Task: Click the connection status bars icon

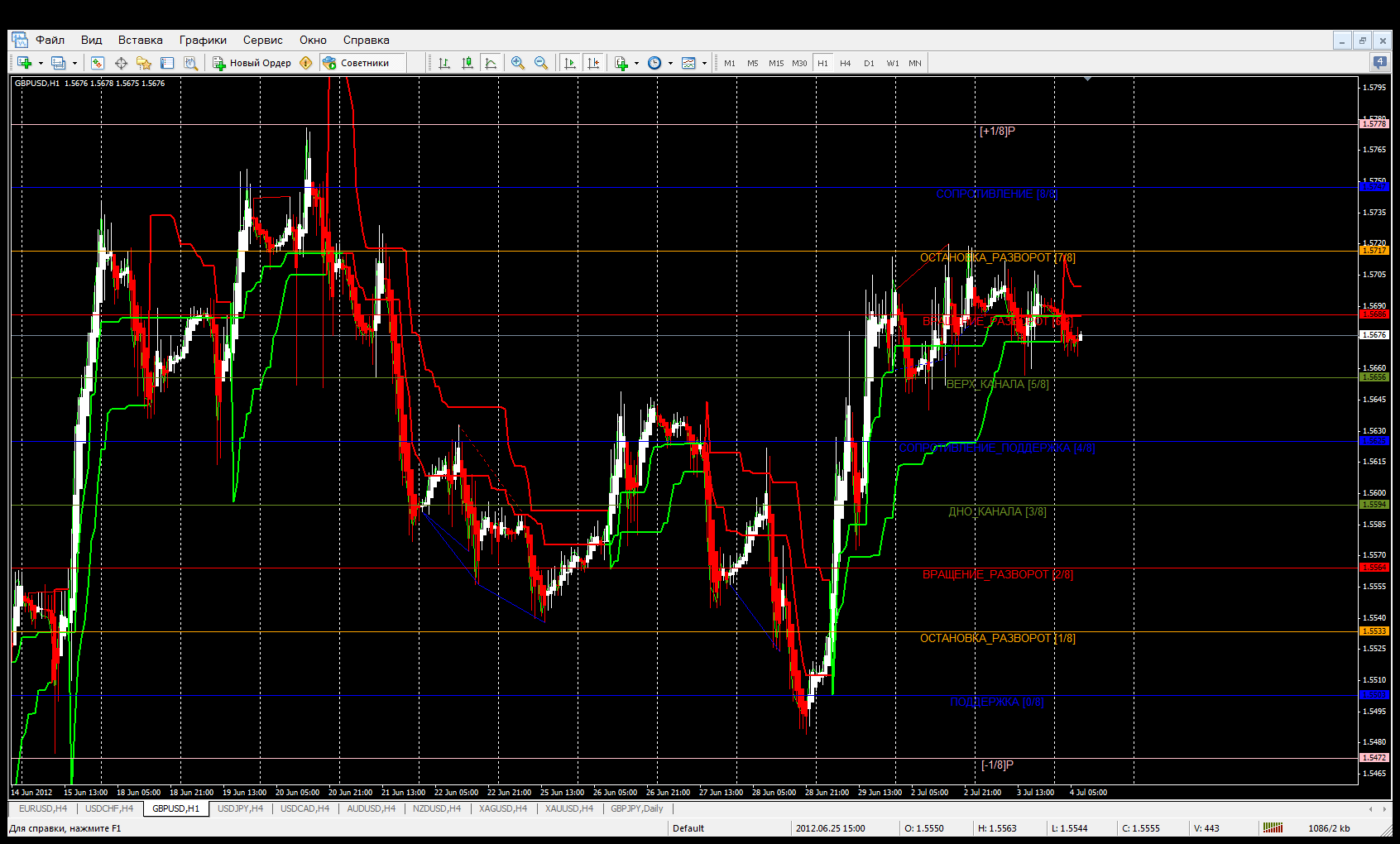Action: click(1273, 827)
